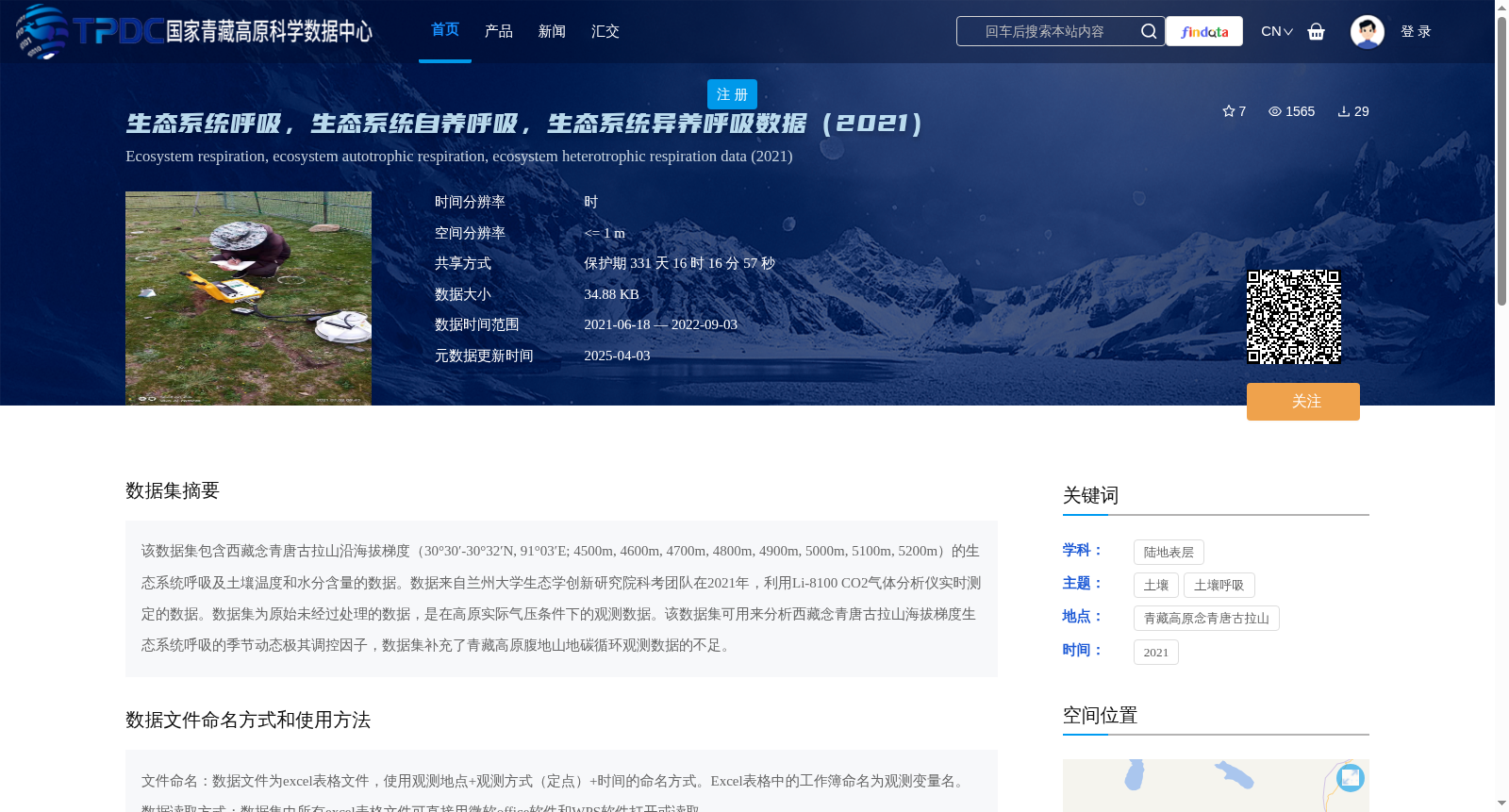
Task: Click the page vertical scrollbar
Action: click(1501, 160)
